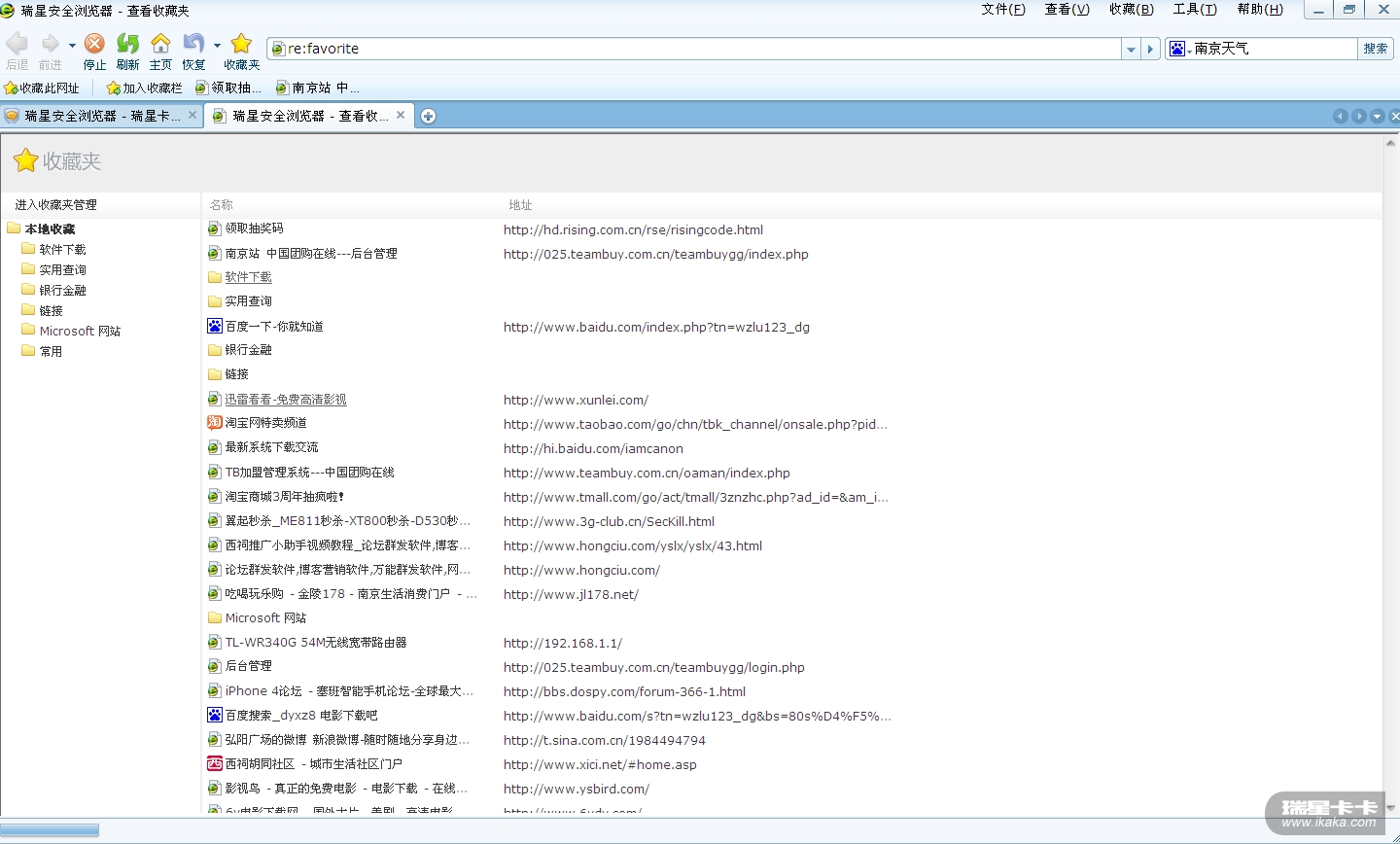Click the Baidu paw icon beside 百度搜索_dyxz8

point(215,715)
